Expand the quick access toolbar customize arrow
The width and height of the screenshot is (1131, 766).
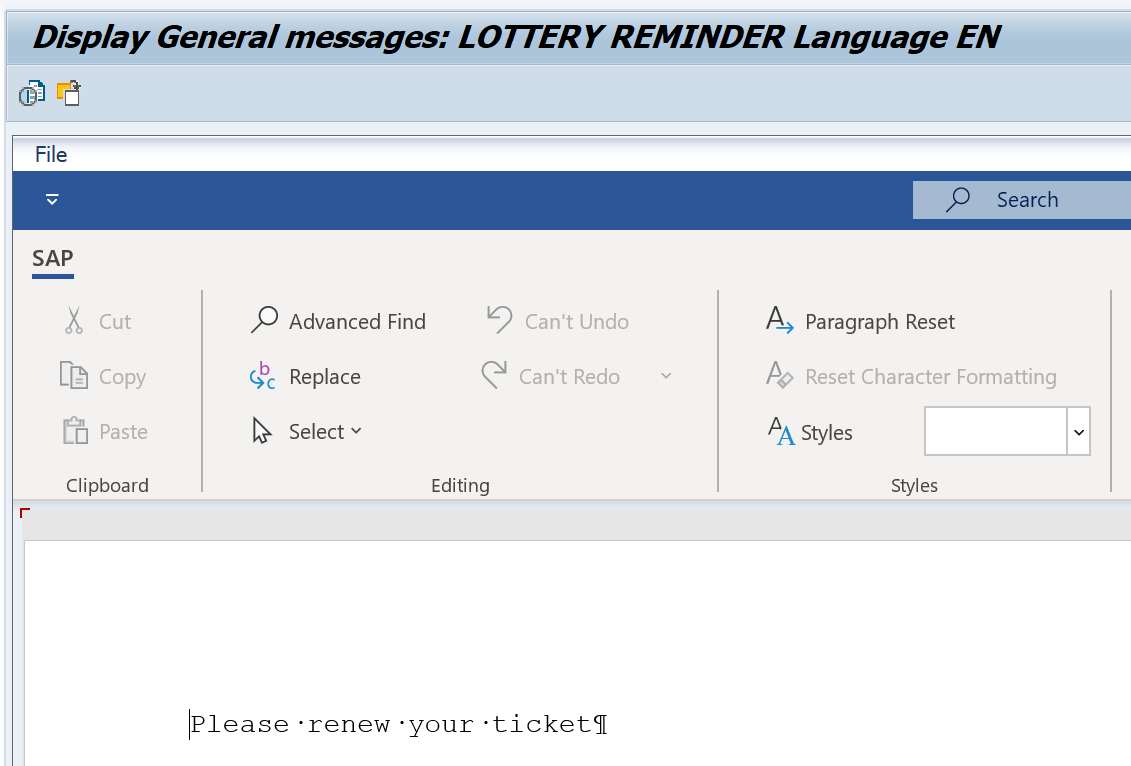pyautogui.click(x=52, y=199)
